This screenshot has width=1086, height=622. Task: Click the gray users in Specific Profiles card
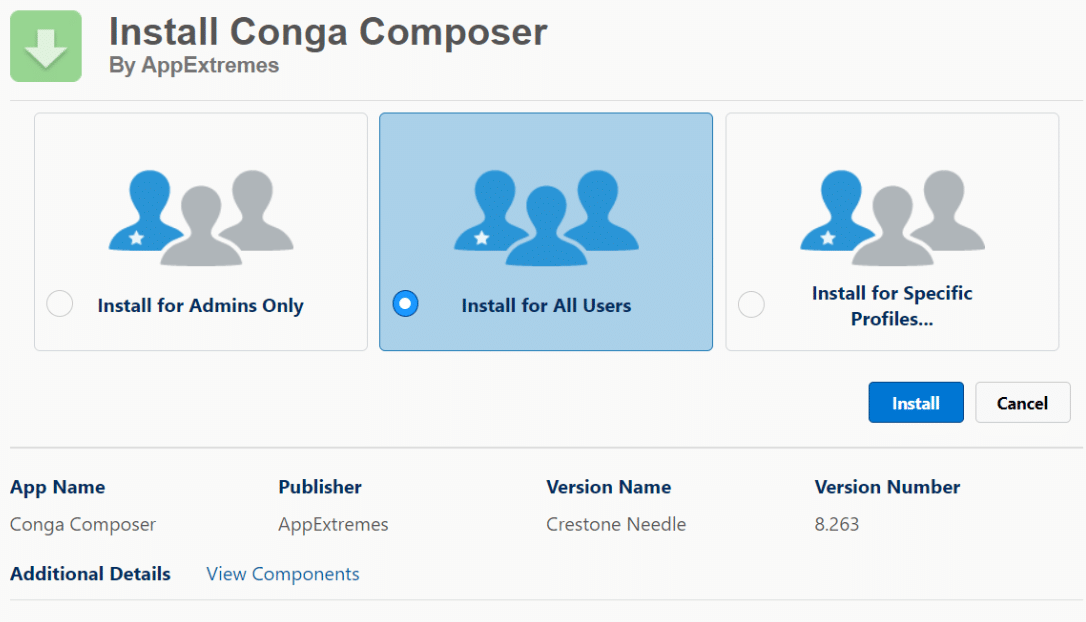click(x=925, y=215)
